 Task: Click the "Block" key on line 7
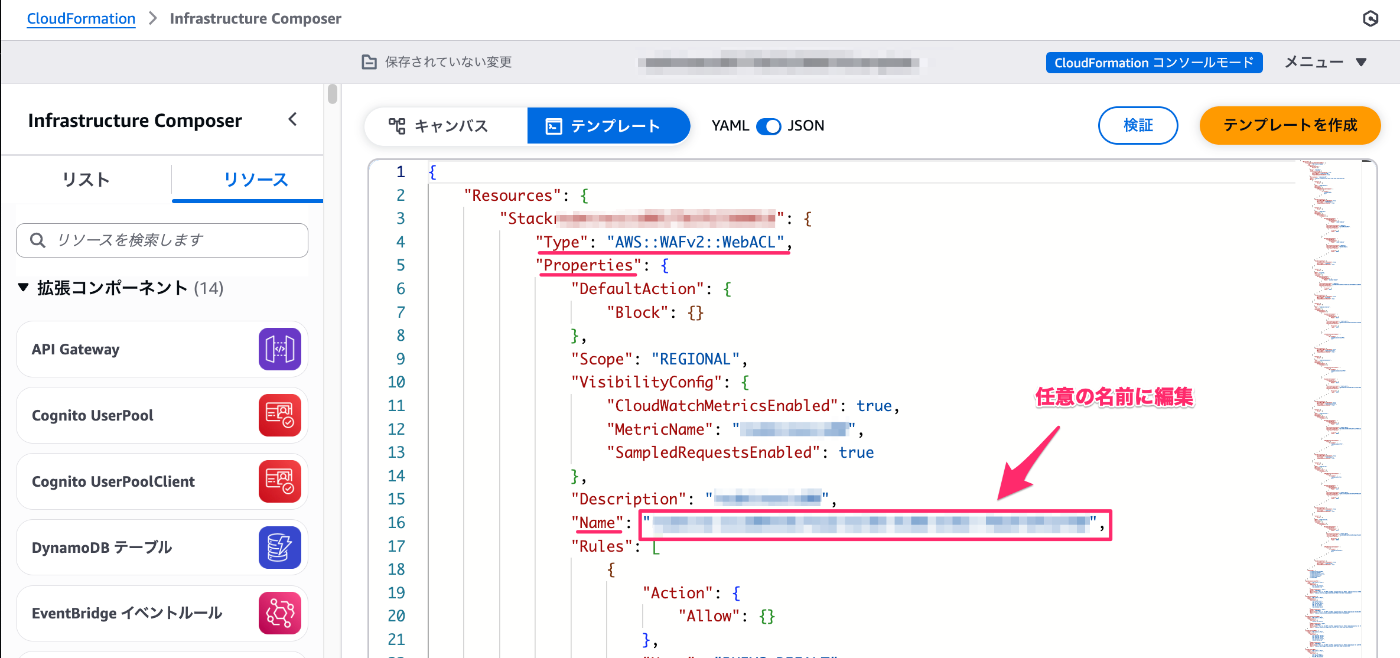coord(639,312)
